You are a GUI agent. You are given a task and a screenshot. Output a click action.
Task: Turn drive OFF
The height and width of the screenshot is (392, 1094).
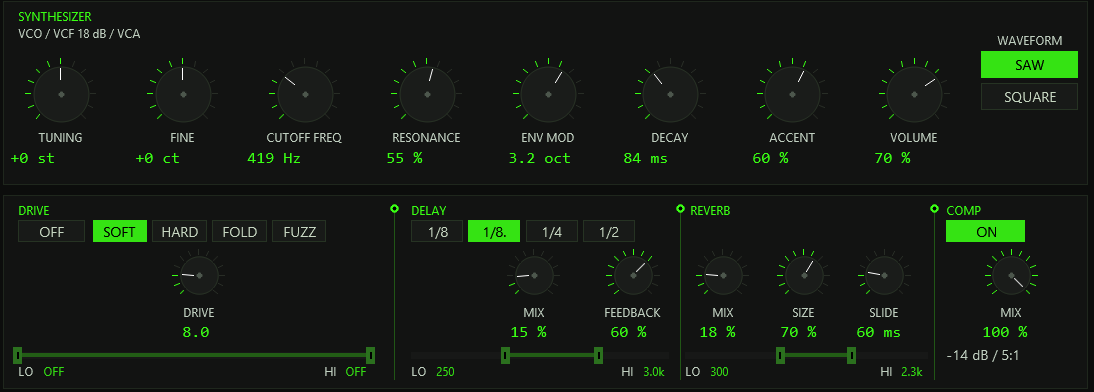52,232
